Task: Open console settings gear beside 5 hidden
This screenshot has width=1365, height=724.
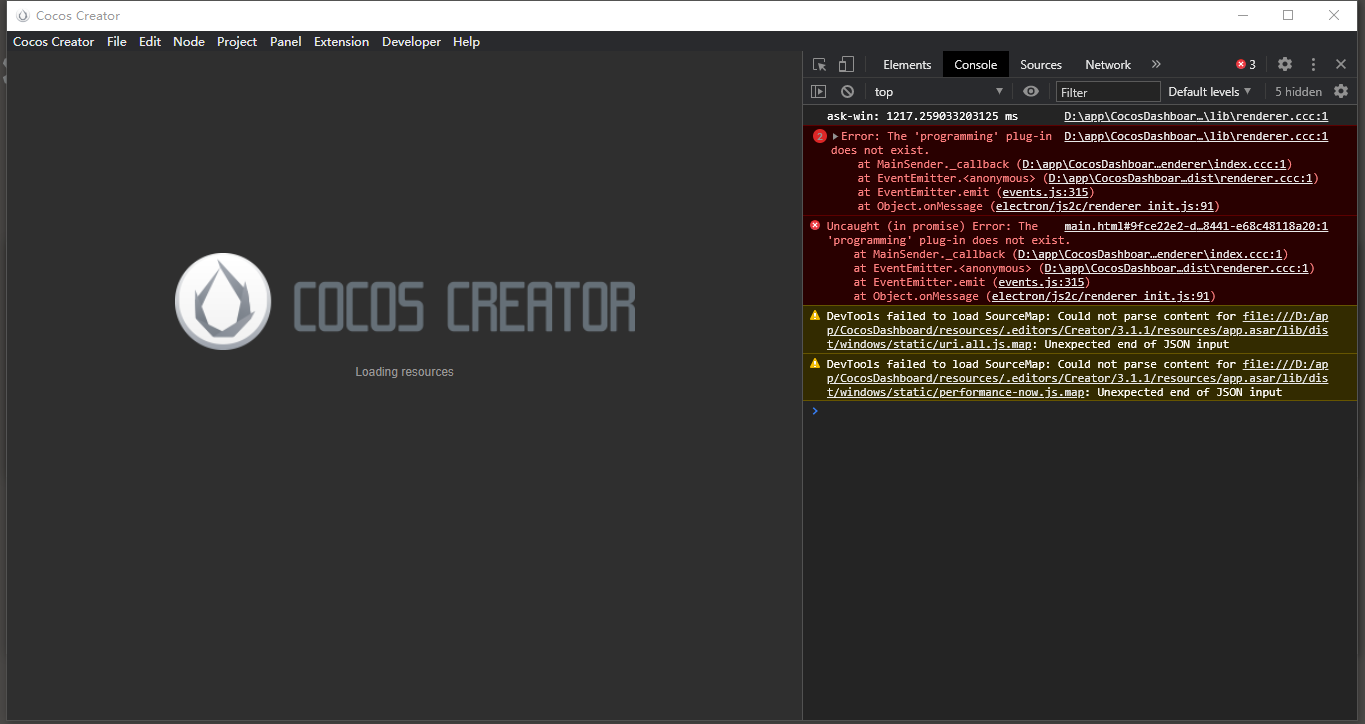Action: (x=1341, y=91)
